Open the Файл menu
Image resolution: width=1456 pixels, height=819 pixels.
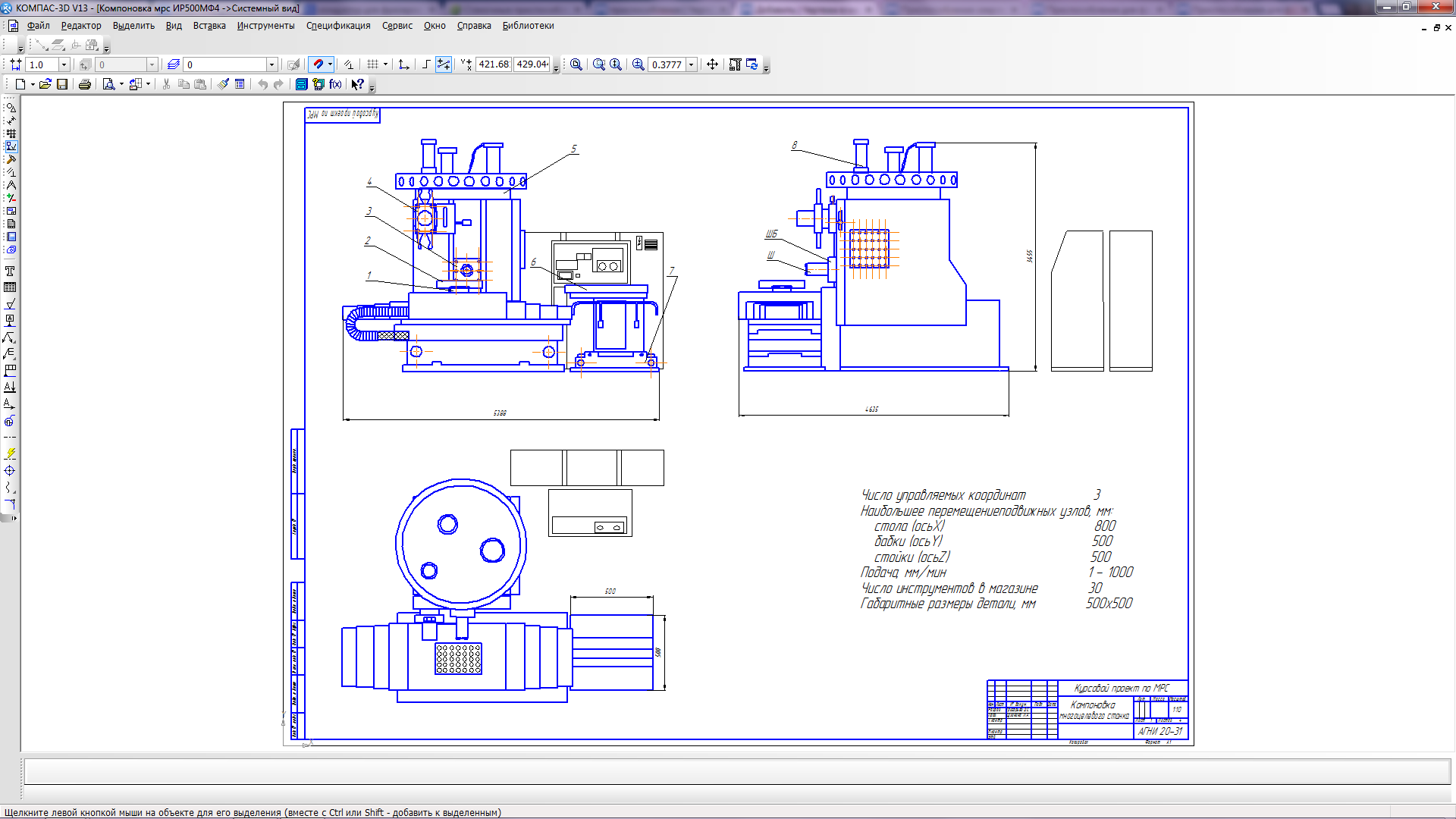coord(39,26)
